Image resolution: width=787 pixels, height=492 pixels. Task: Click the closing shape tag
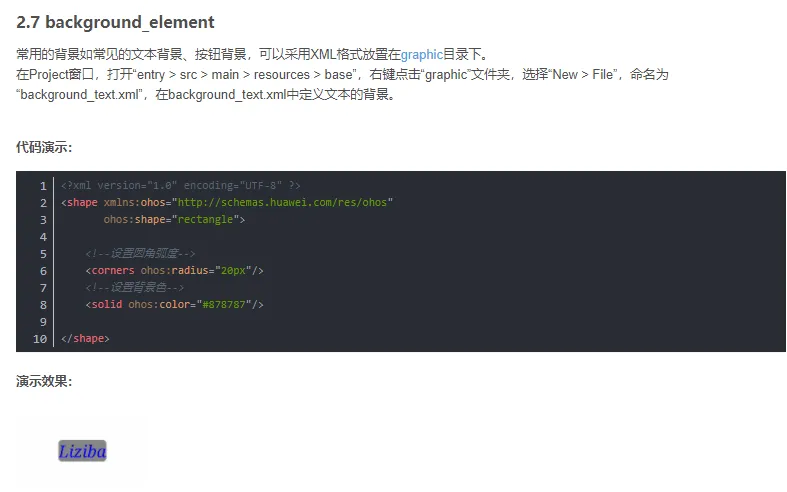(x=85, y=338)
